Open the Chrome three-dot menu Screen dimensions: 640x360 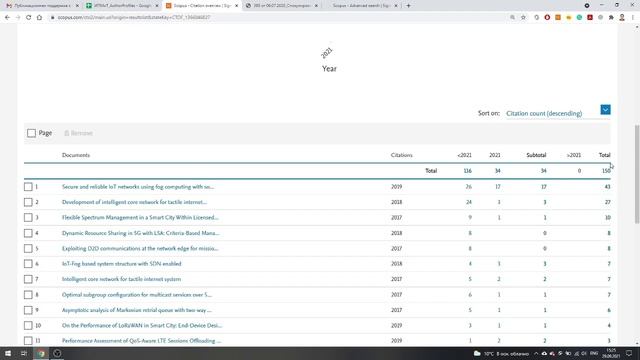click(x=633, y=18)
